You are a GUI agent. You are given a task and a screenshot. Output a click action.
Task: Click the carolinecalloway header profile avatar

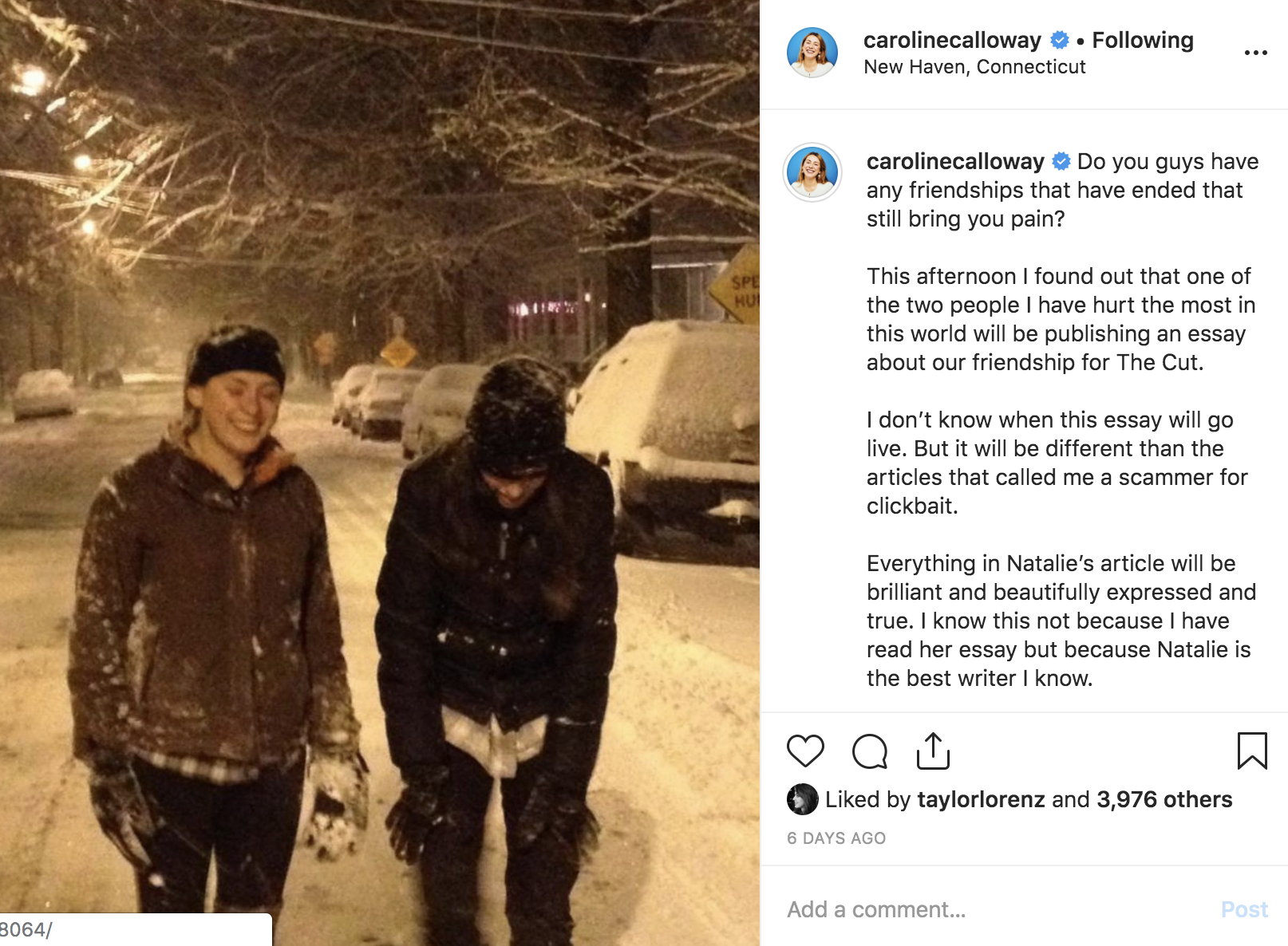coord(812,53)
